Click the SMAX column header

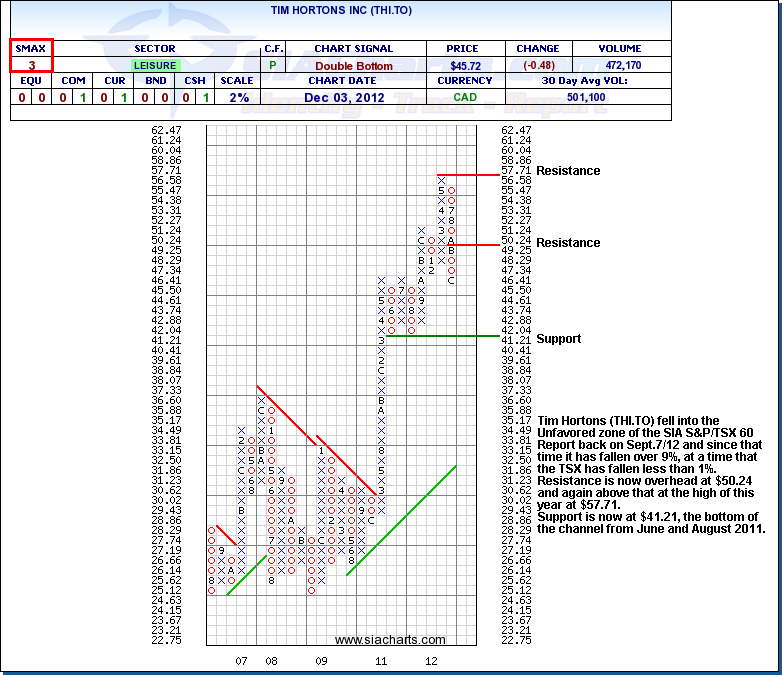(31, 48)
